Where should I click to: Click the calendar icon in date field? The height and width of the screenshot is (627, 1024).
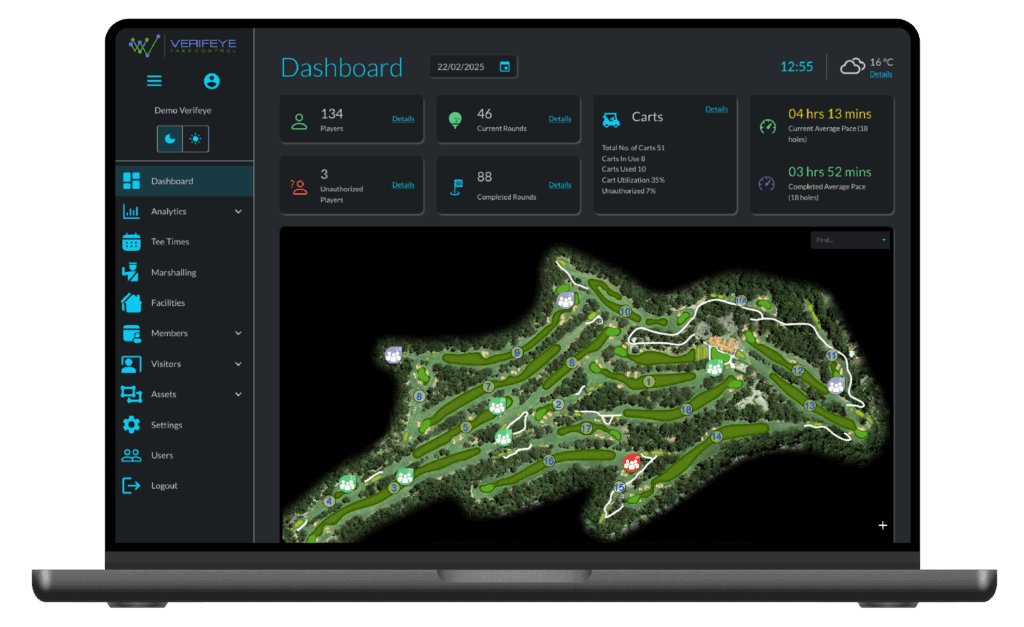point(505,67)
